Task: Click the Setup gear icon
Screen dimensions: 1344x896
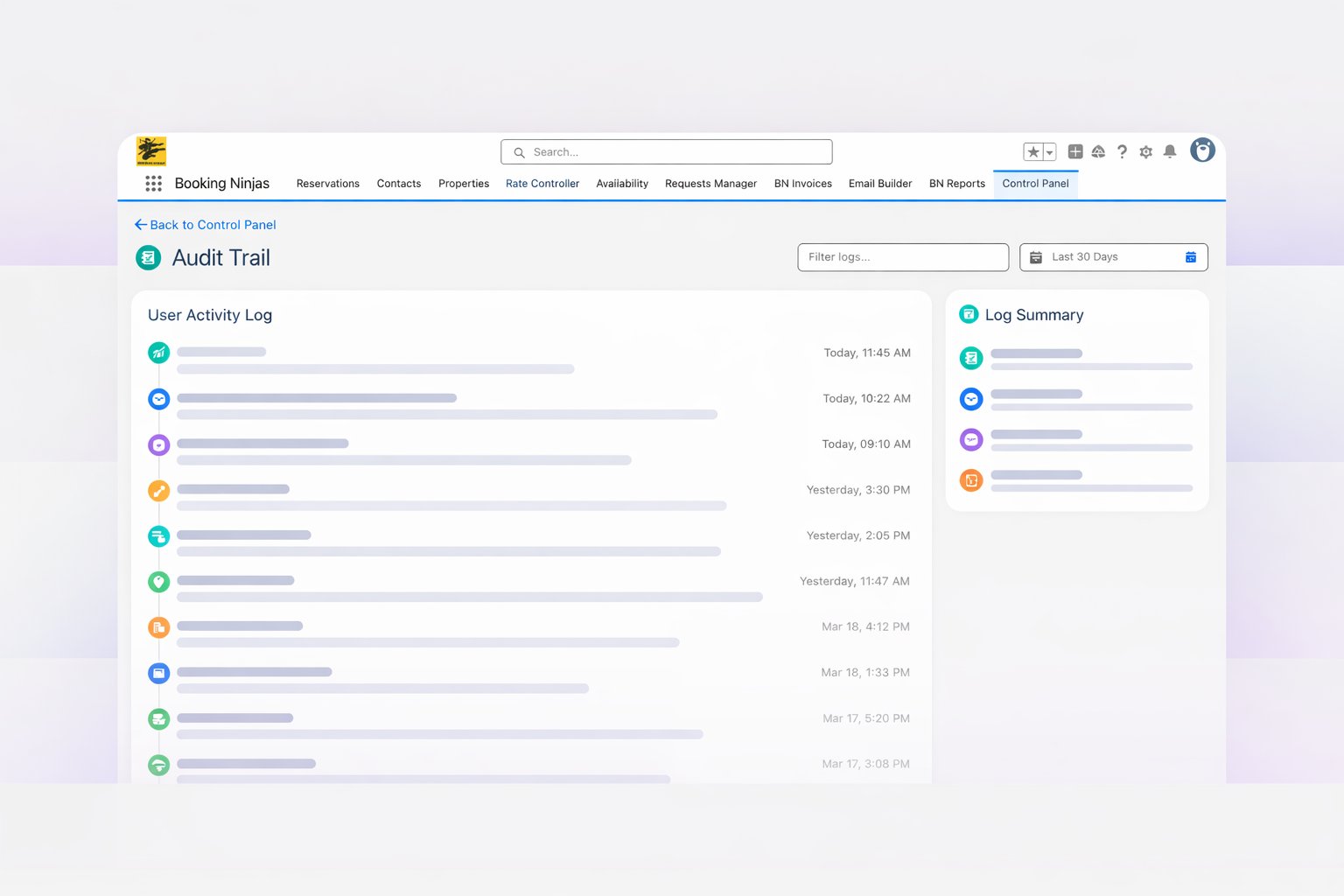Action: [1145, 151]
